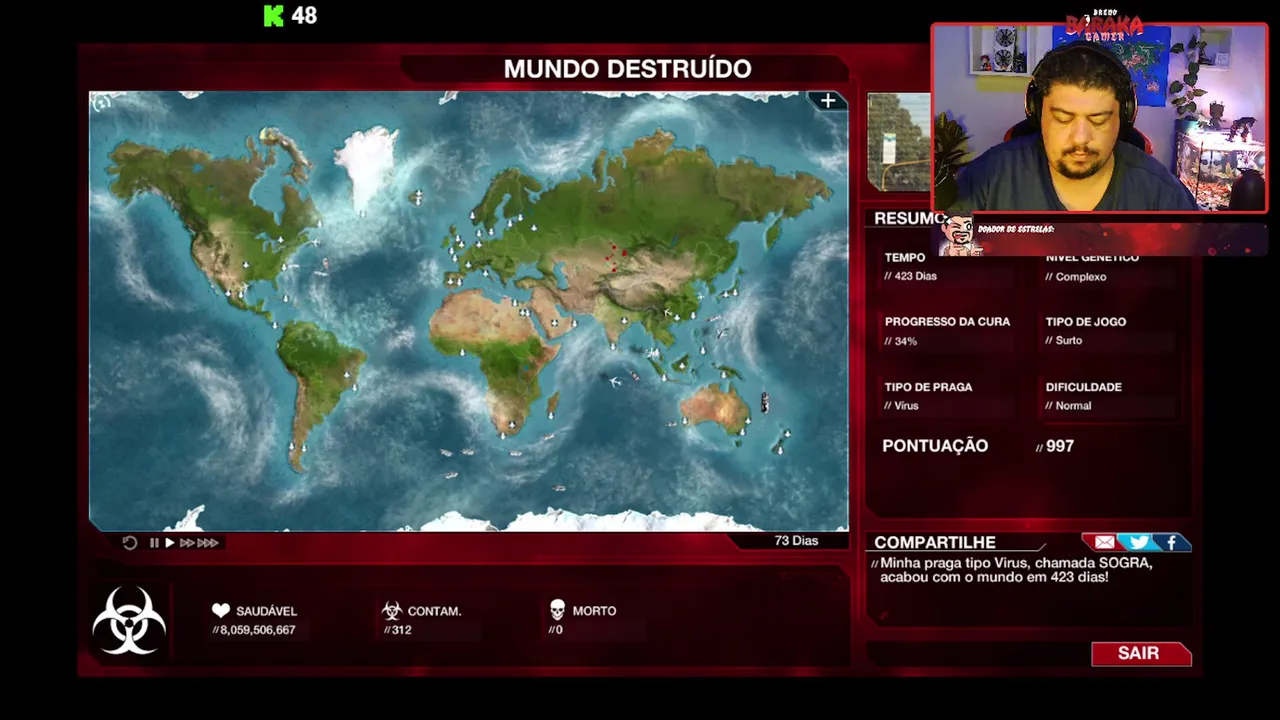Click the healthy count 8,059,506,667

[x=257, y=630]
